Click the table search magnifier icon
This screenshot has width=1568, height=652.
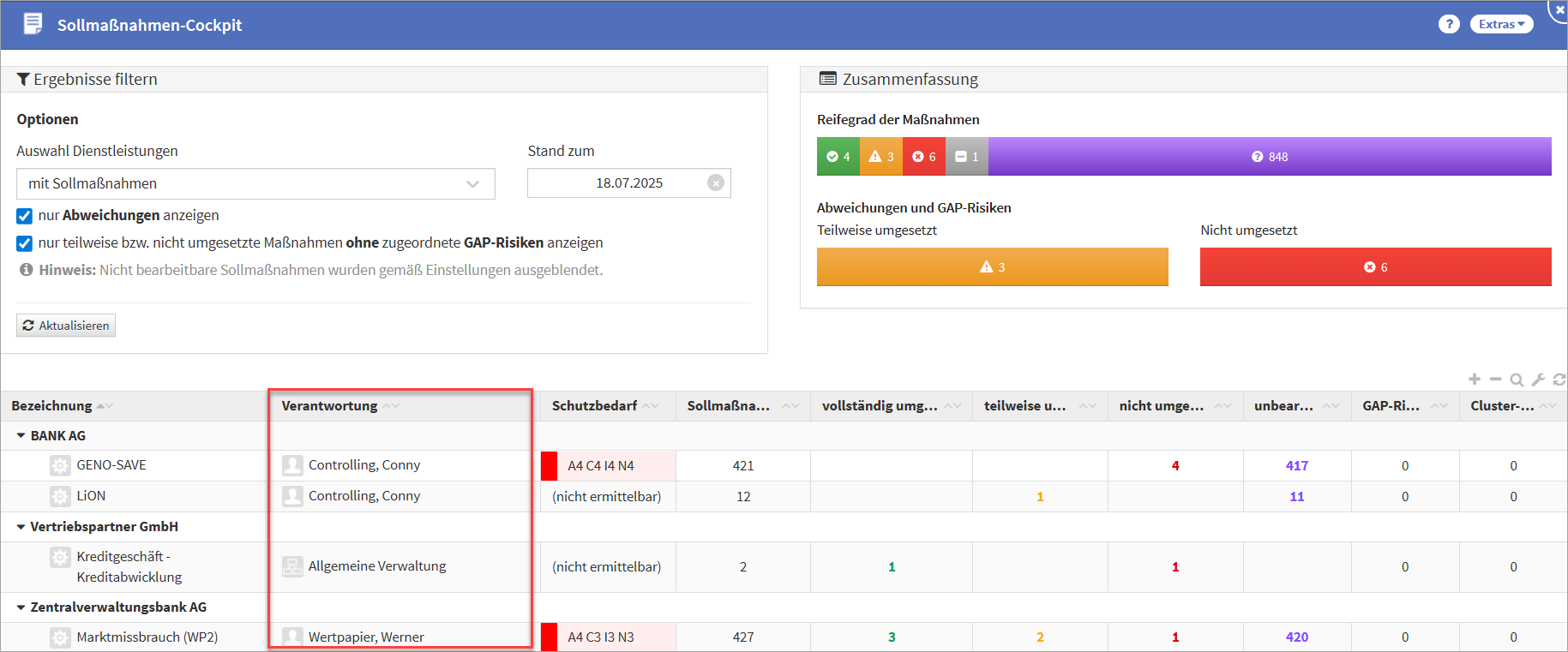[x=1517, y=380]
